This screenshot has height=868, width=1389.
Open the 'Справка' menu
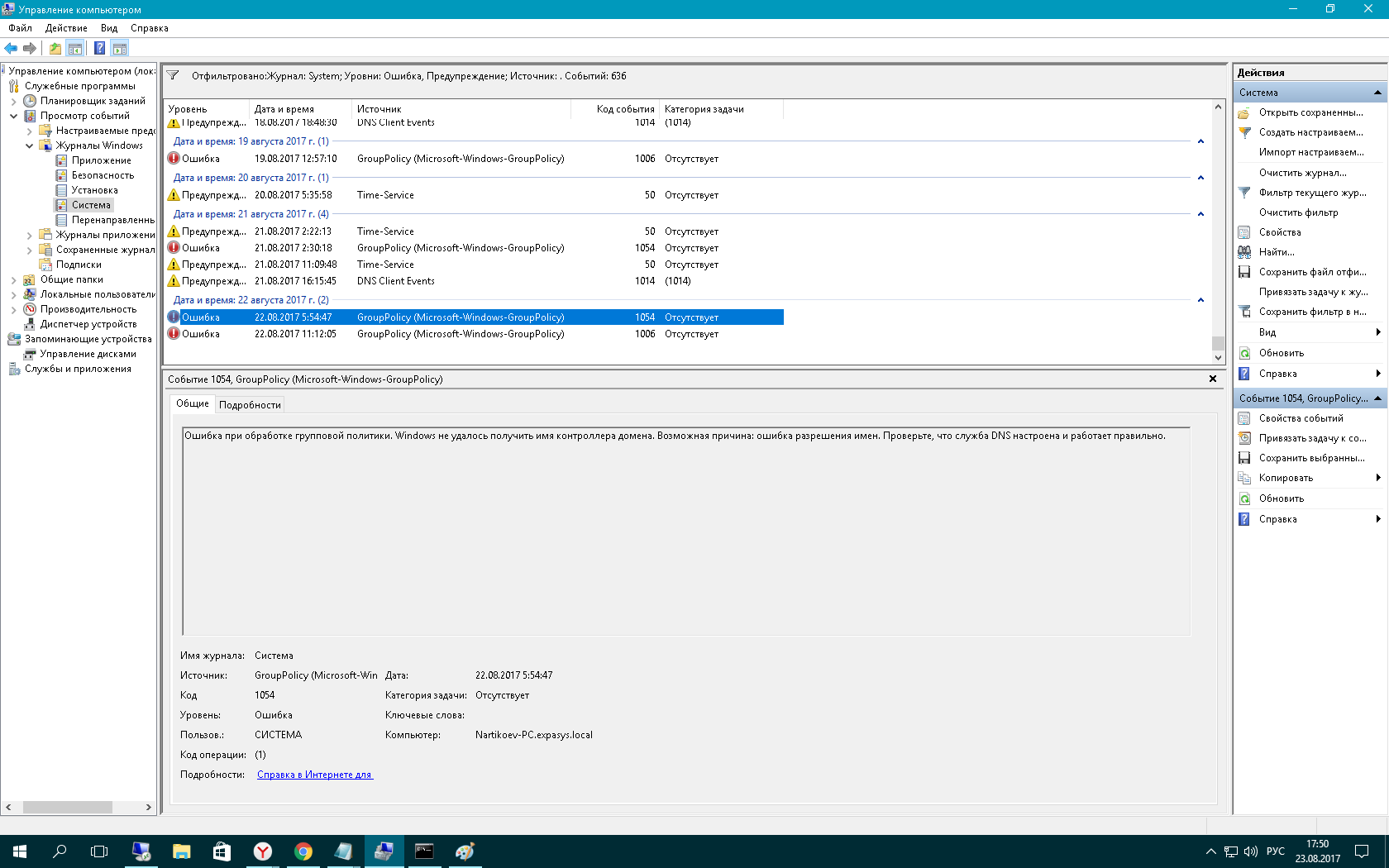pyautogui.click(x=150, y=28)
